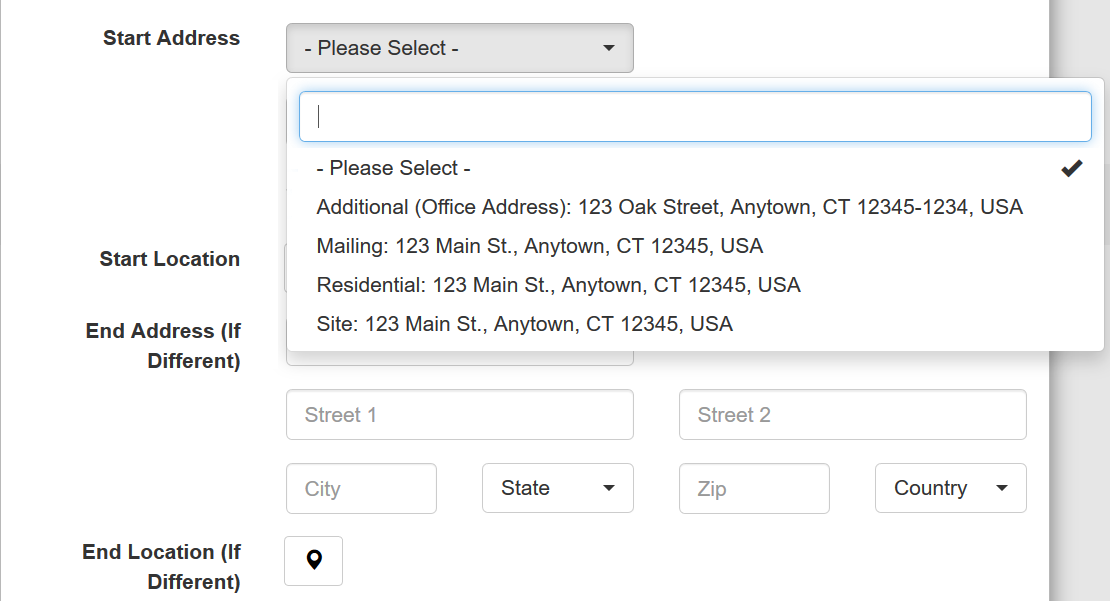This screenshot has width=1110, height=601.
Task: Click the dropdown search box
Action: point(694,116)
